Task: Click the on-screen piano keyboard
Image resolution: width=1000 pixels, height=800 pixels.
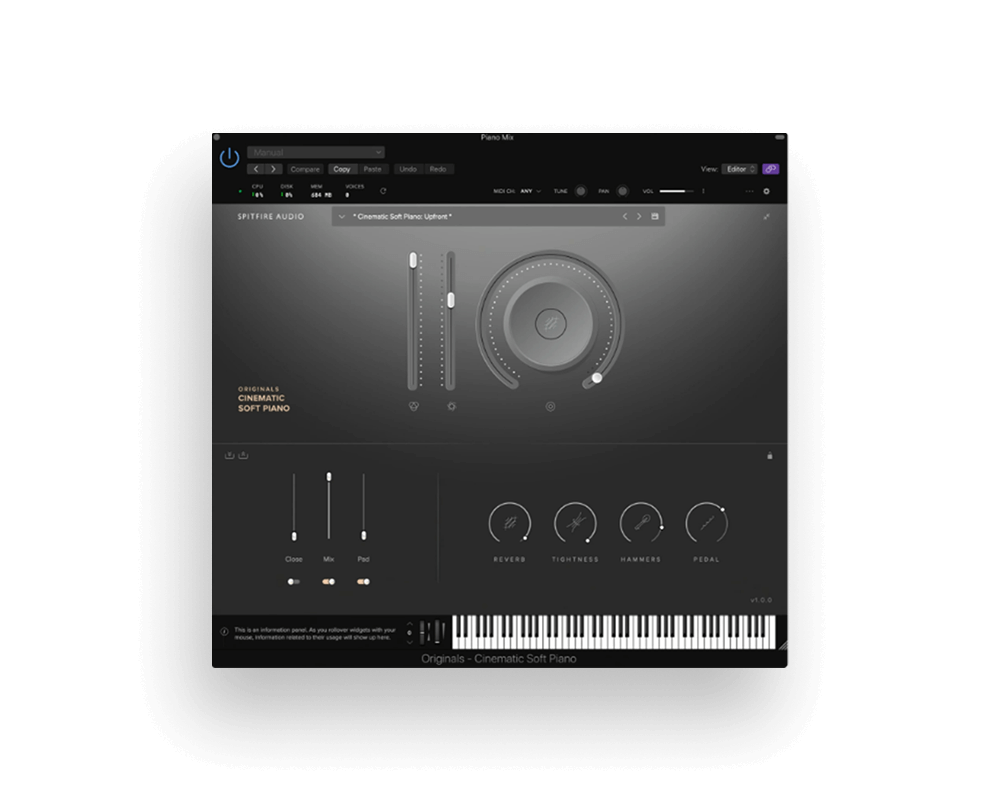Action: pos(614,632)
